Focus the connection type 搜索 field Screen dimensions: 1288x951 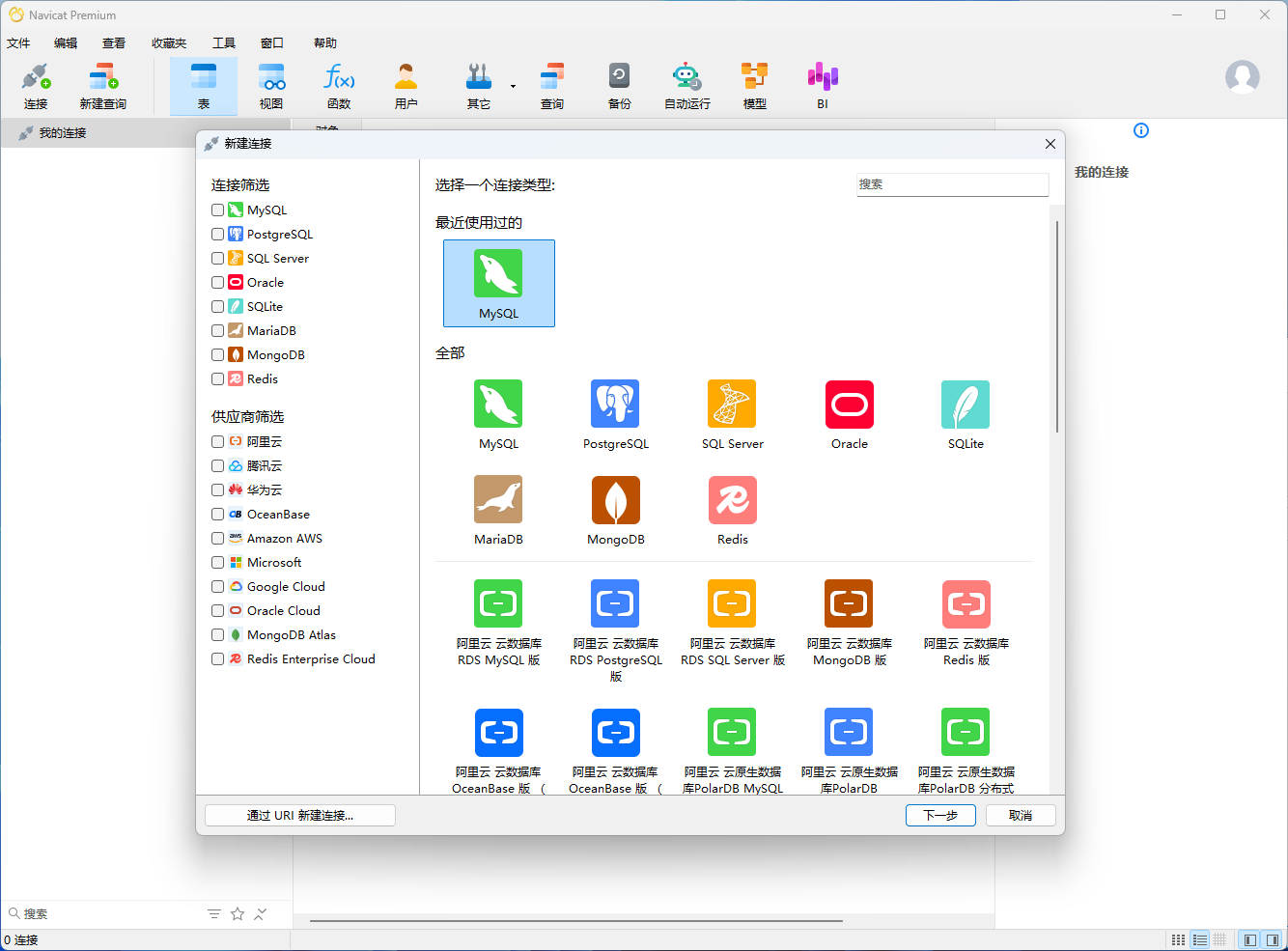[952, 184]
